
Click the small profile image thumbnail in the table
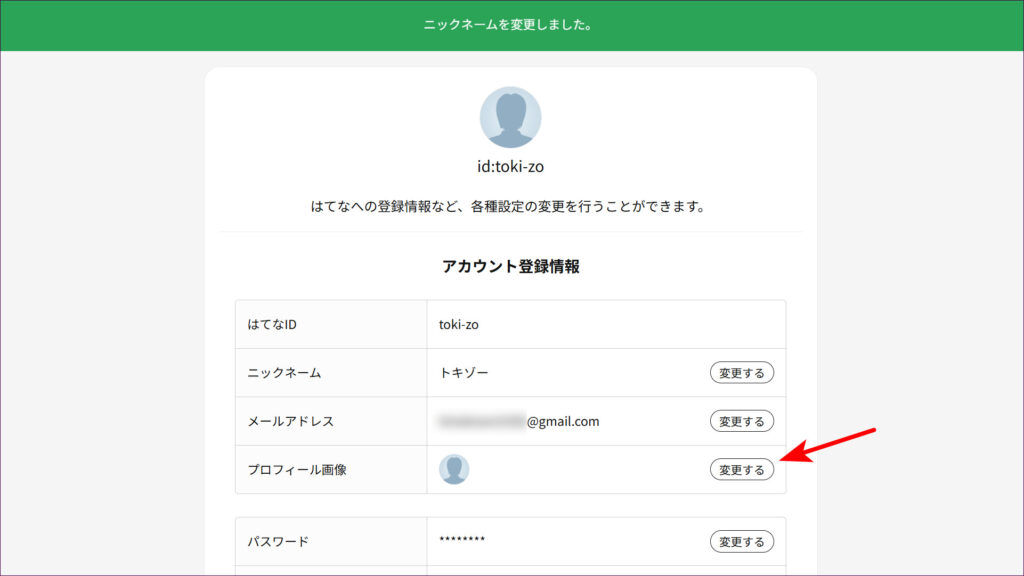(454, 469)
